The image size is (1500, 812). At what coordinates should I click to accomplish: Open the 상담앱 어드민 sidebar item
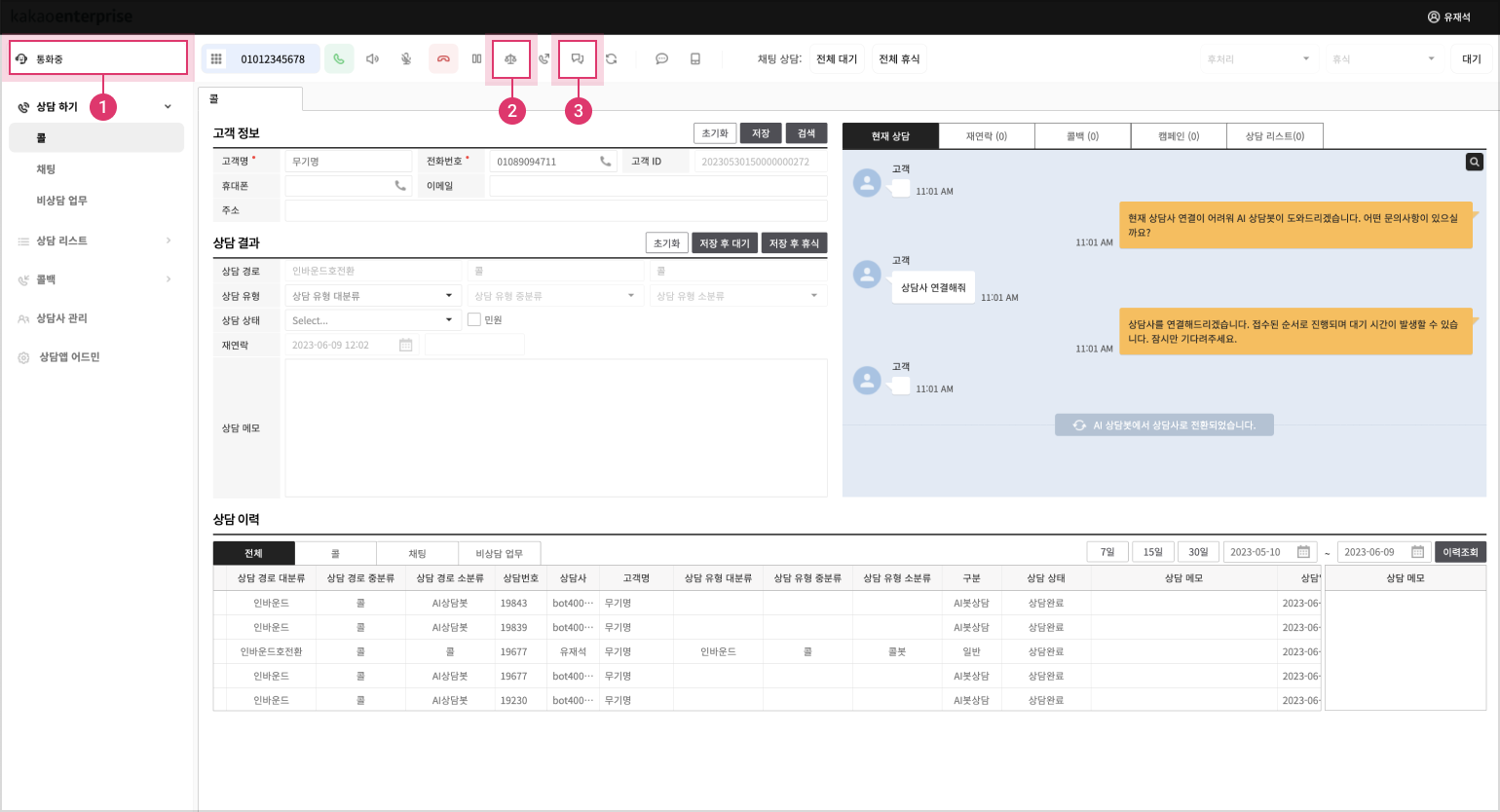(68, 357)
